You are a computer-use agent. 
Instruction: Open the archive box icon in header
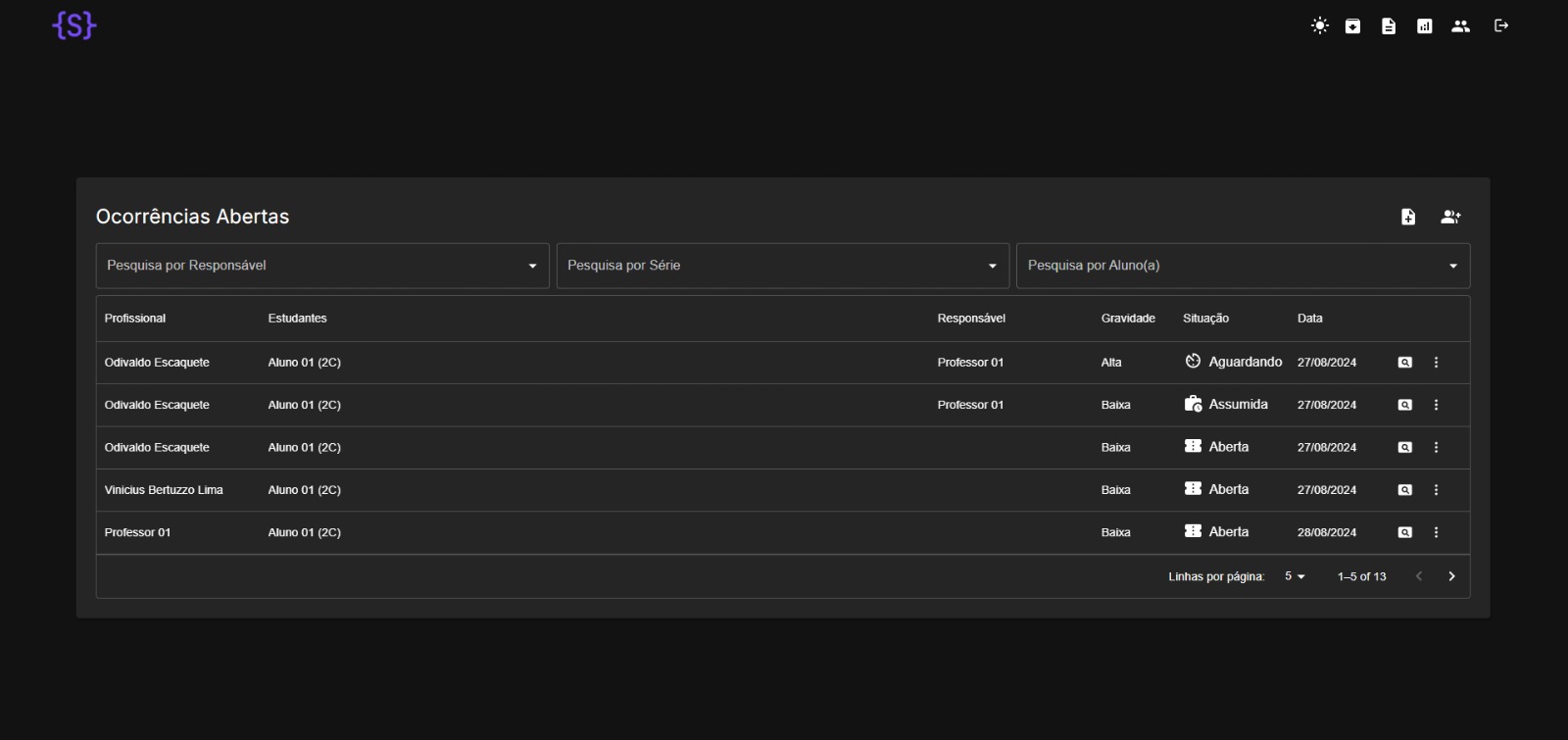[x=1352, y=26]
